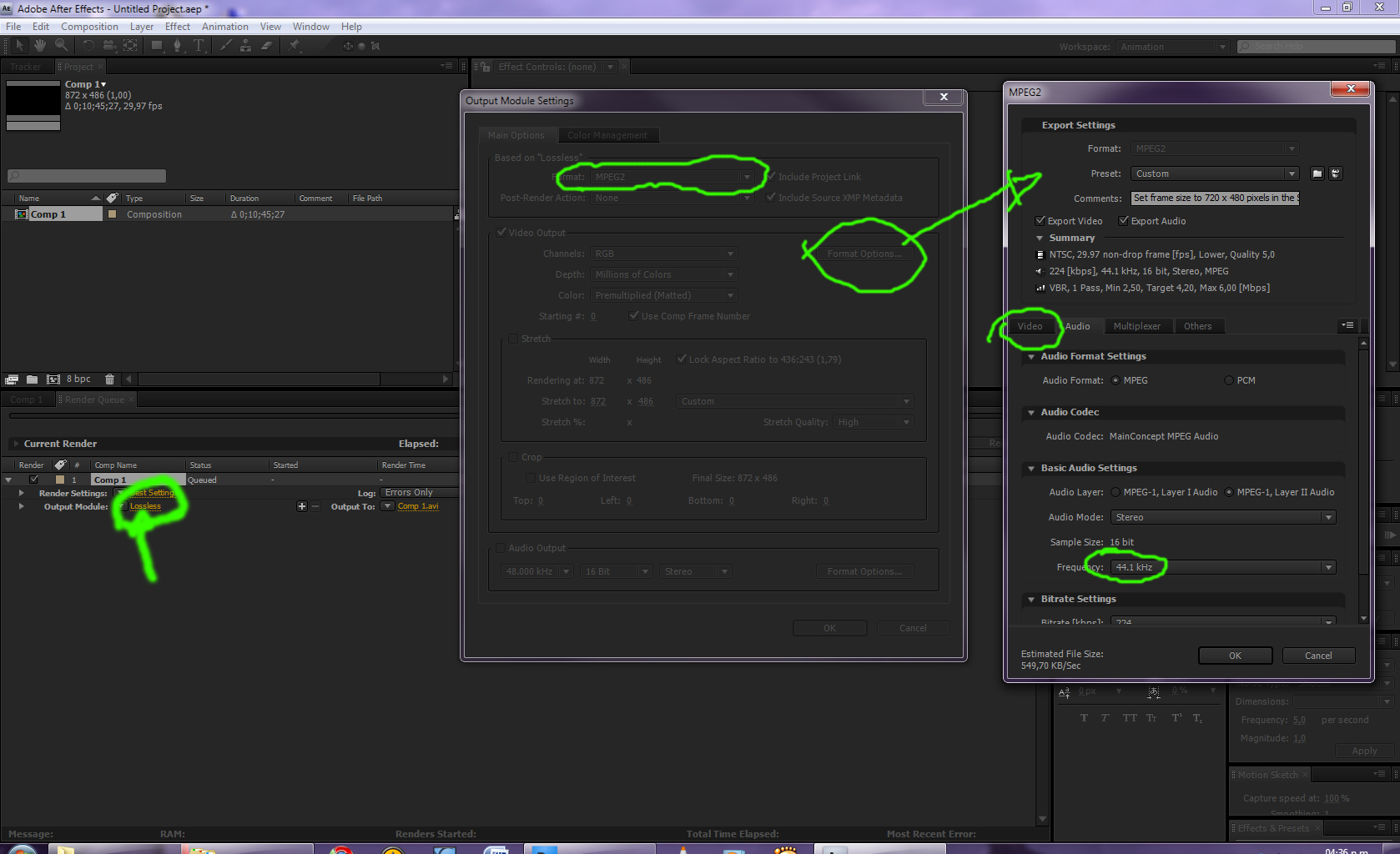Screen dimensions: 1400x854
Task: Collapse the Bitrate Settings section
Action: click(1031, 599)
